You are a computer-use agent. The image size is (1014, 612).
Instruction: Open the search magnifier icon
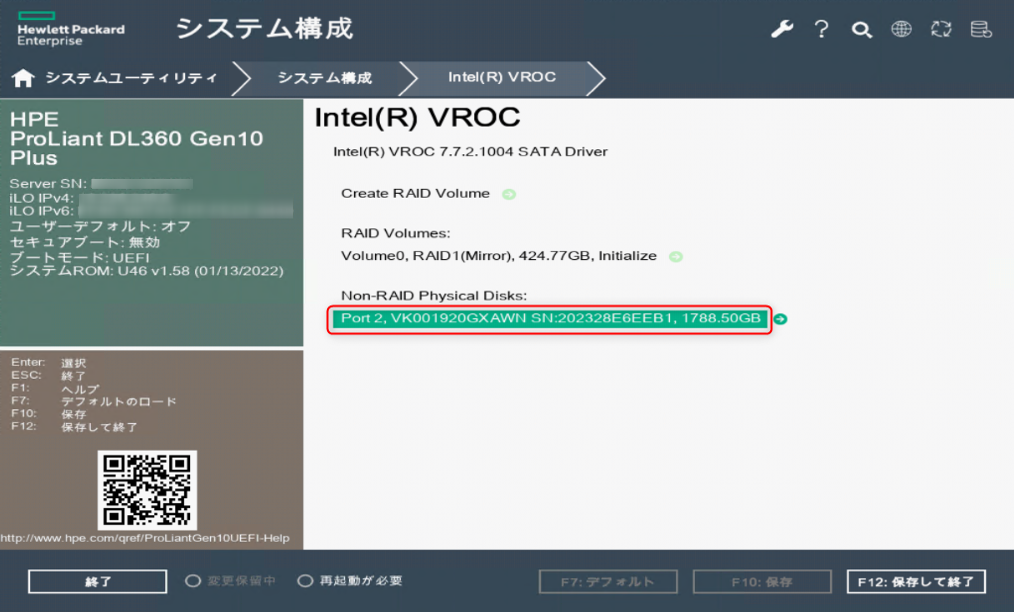pos(861,30)
